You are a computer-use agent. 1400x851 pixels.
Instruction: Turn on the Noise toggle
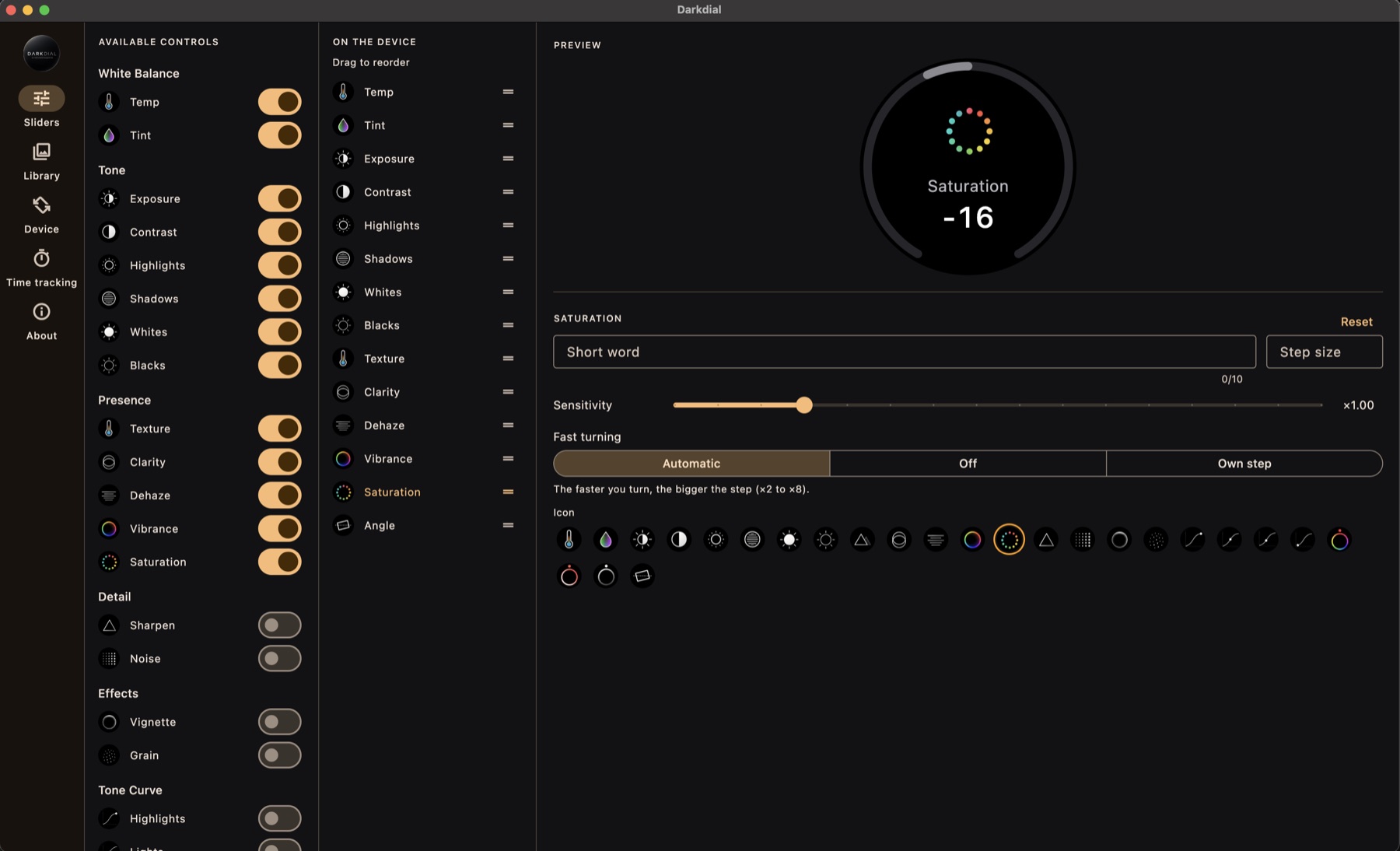pyautogui.click(x=280, y=658)
